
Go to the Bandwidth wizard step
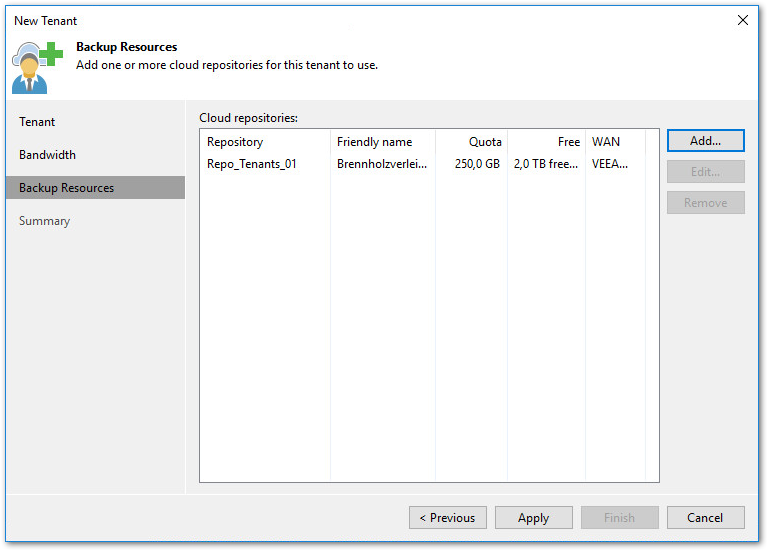click(x=47, y=155)
